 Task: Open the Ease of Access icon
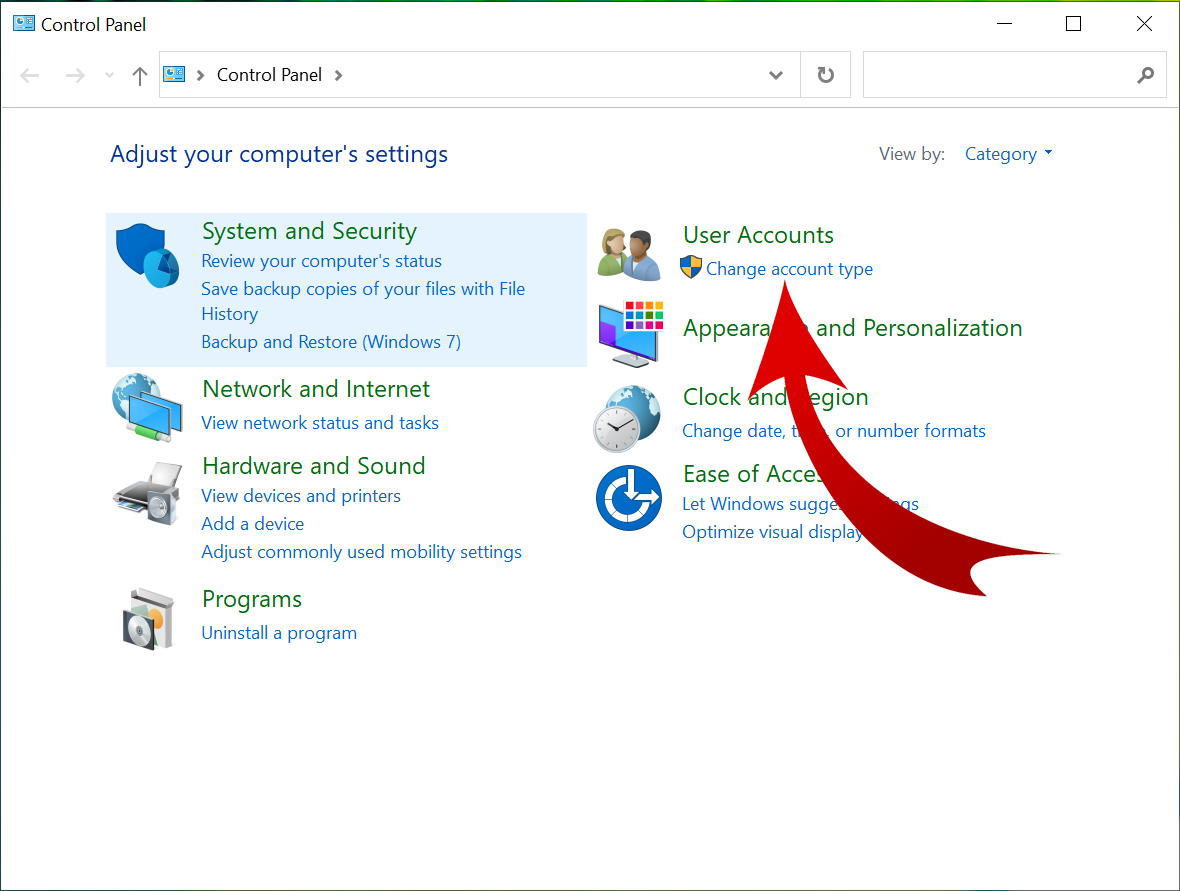(x=628, y=497)
